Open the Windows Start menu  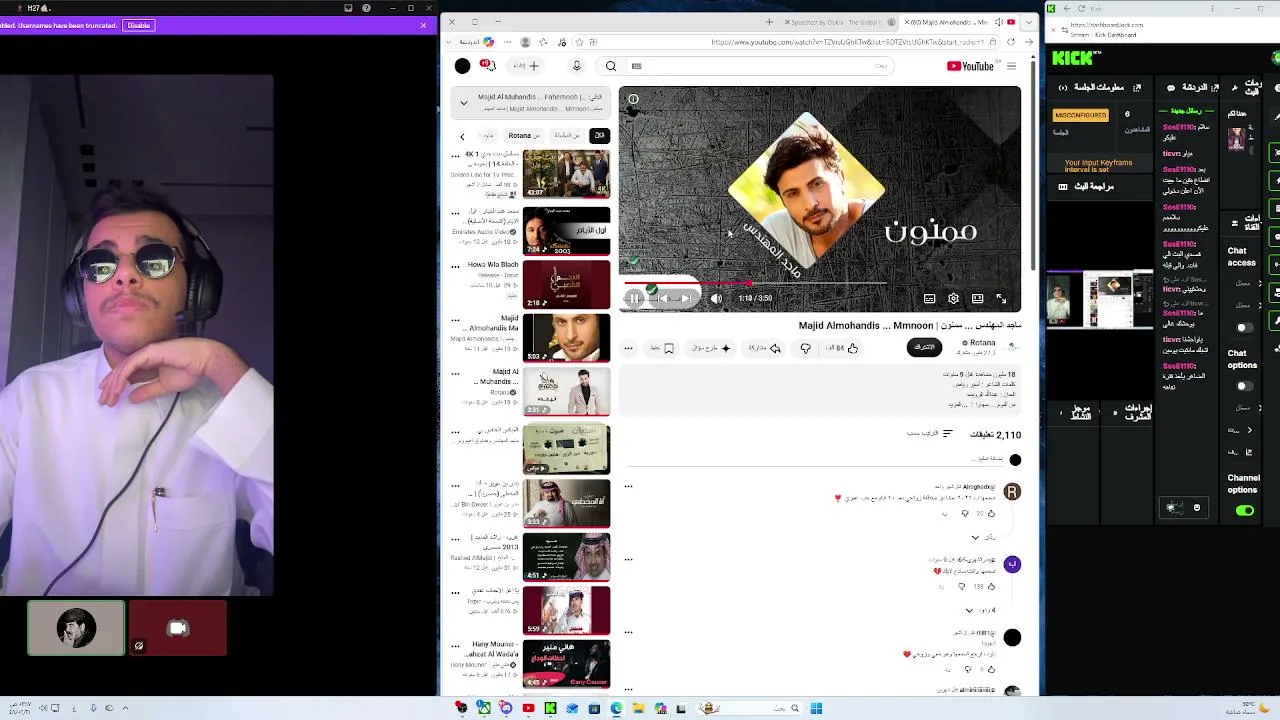[x=816, y=709]
